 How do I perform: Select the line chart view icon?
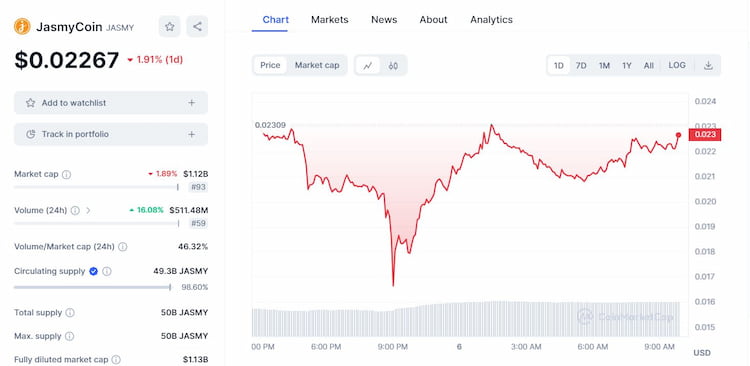point(367,66)
